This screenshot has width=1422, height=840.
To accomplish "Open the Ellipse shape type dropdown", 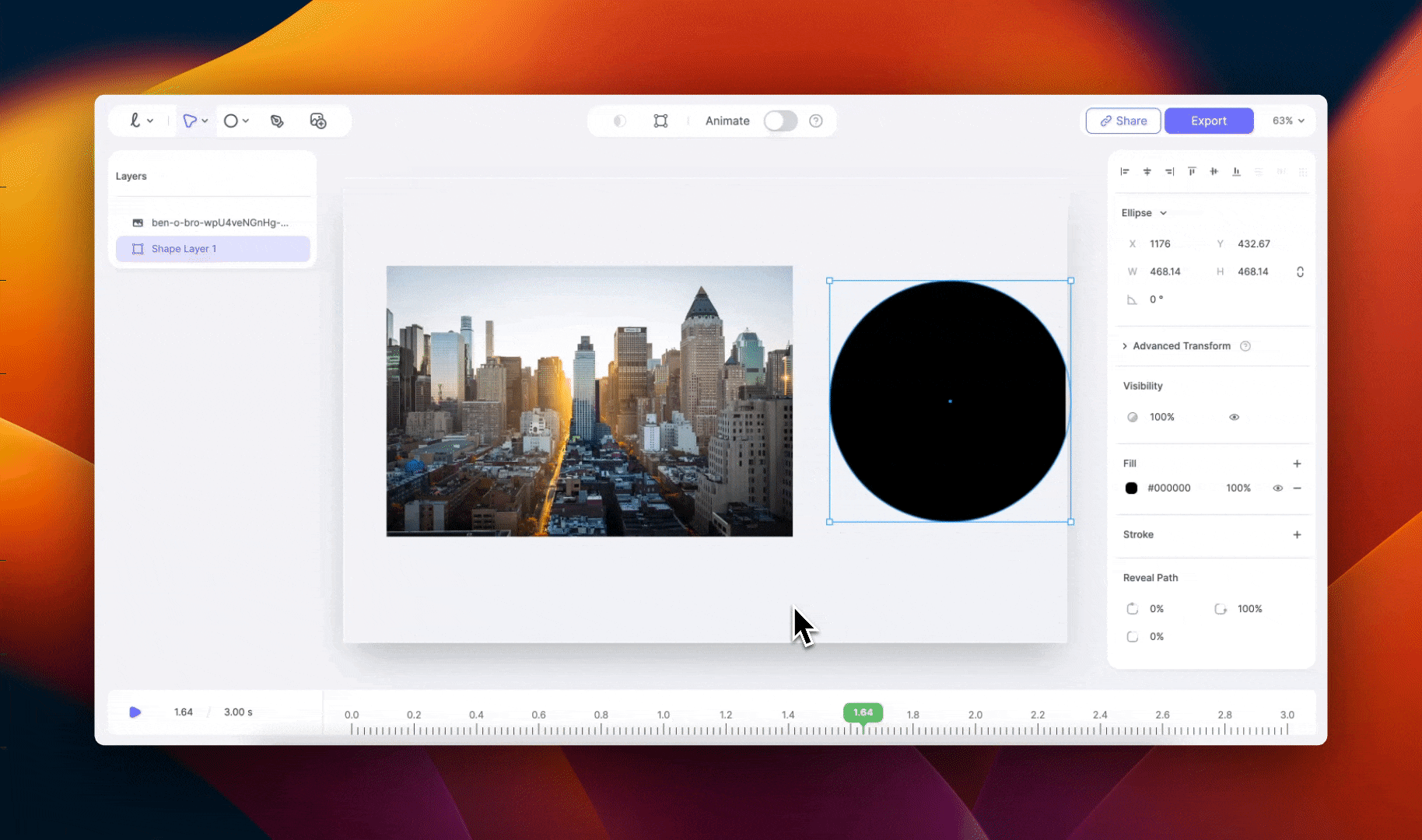I will [x=1144, y=212].
